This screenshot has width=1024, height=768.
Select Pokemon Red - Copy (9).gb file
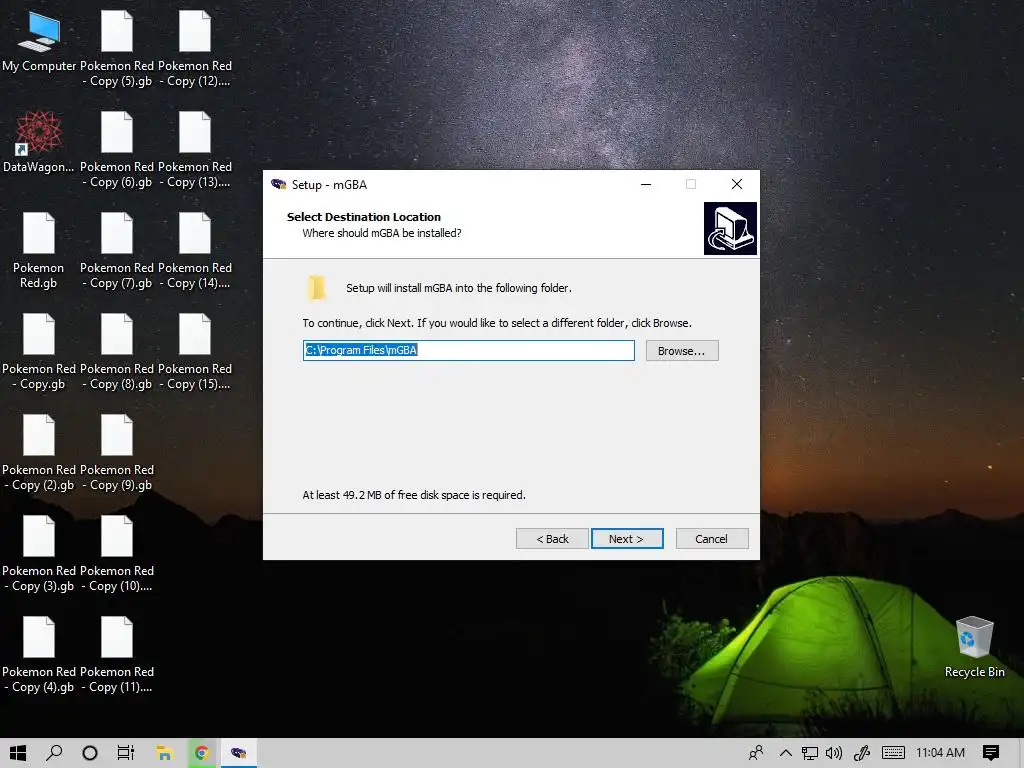pos(117,453)
